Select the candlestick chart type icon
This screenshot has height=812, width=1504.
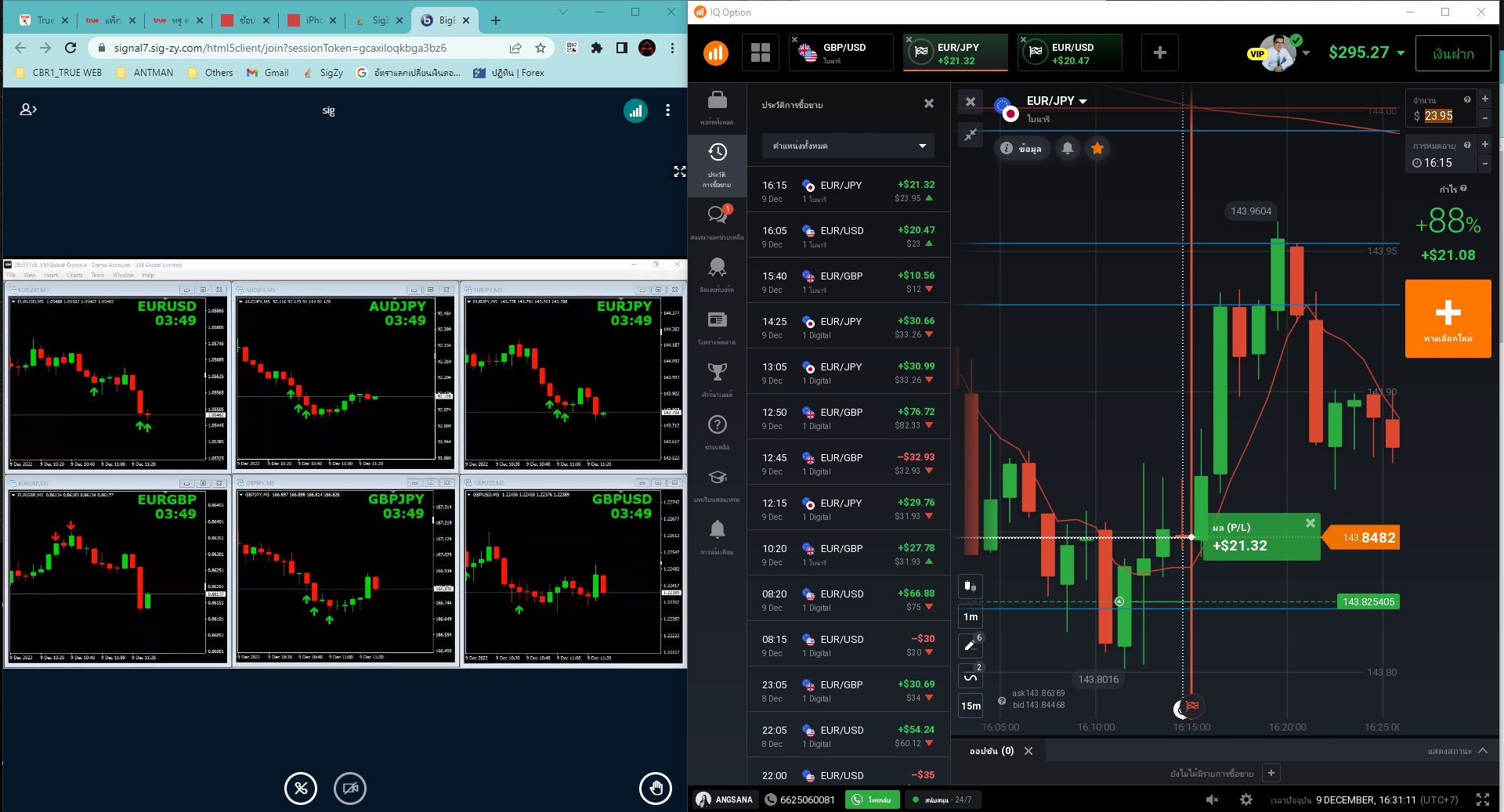(x=970, y=586)
